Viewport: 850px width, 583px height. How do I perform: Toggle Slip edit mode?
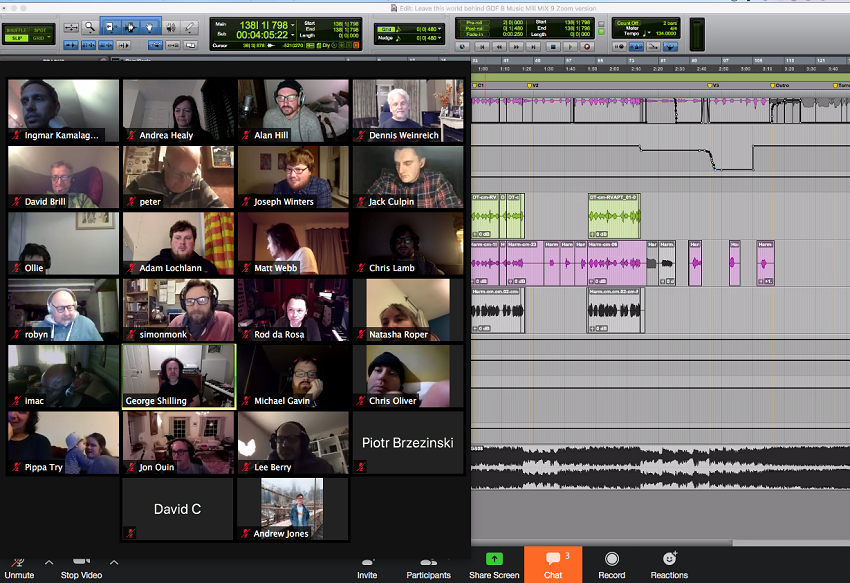pos(16,38)
